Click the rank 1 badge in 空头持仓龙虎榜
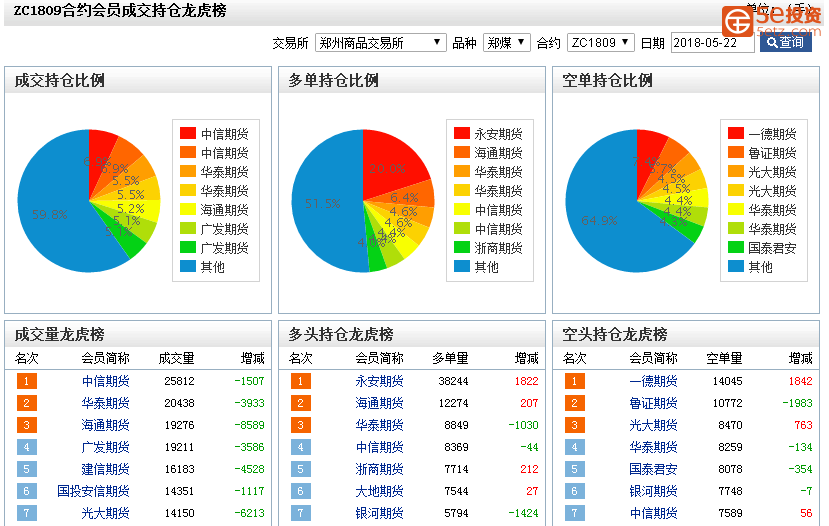Screen dimensions: 829x526 (575, 381)
